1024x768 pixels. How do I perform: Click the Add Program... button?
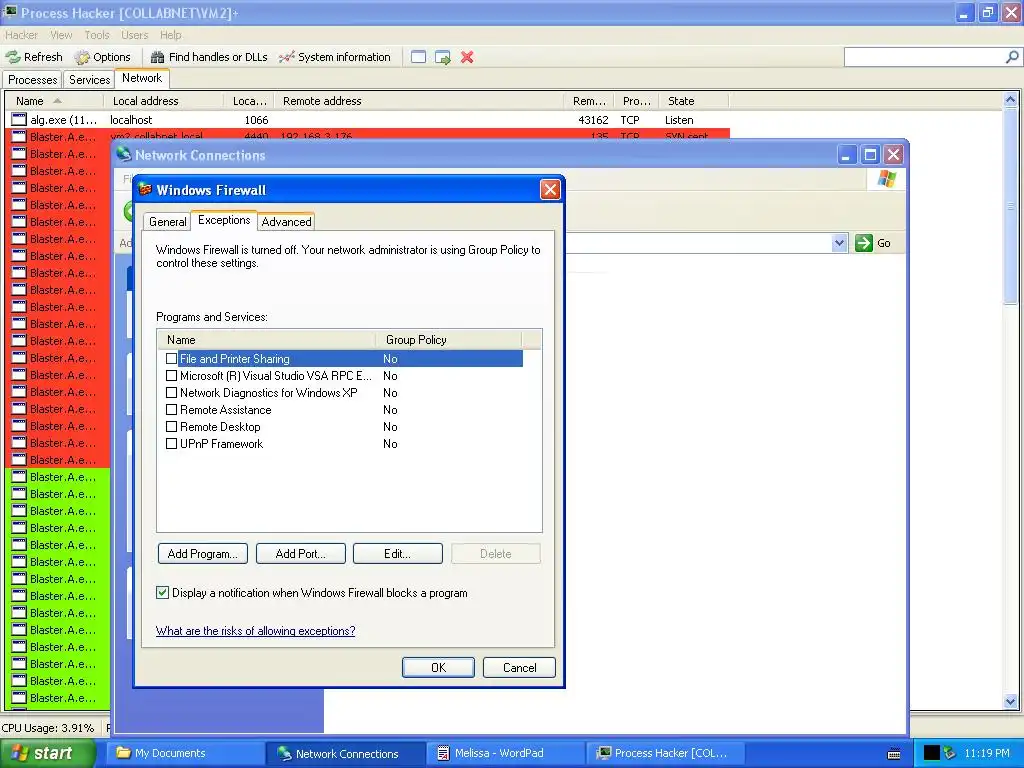pos(202,554)
